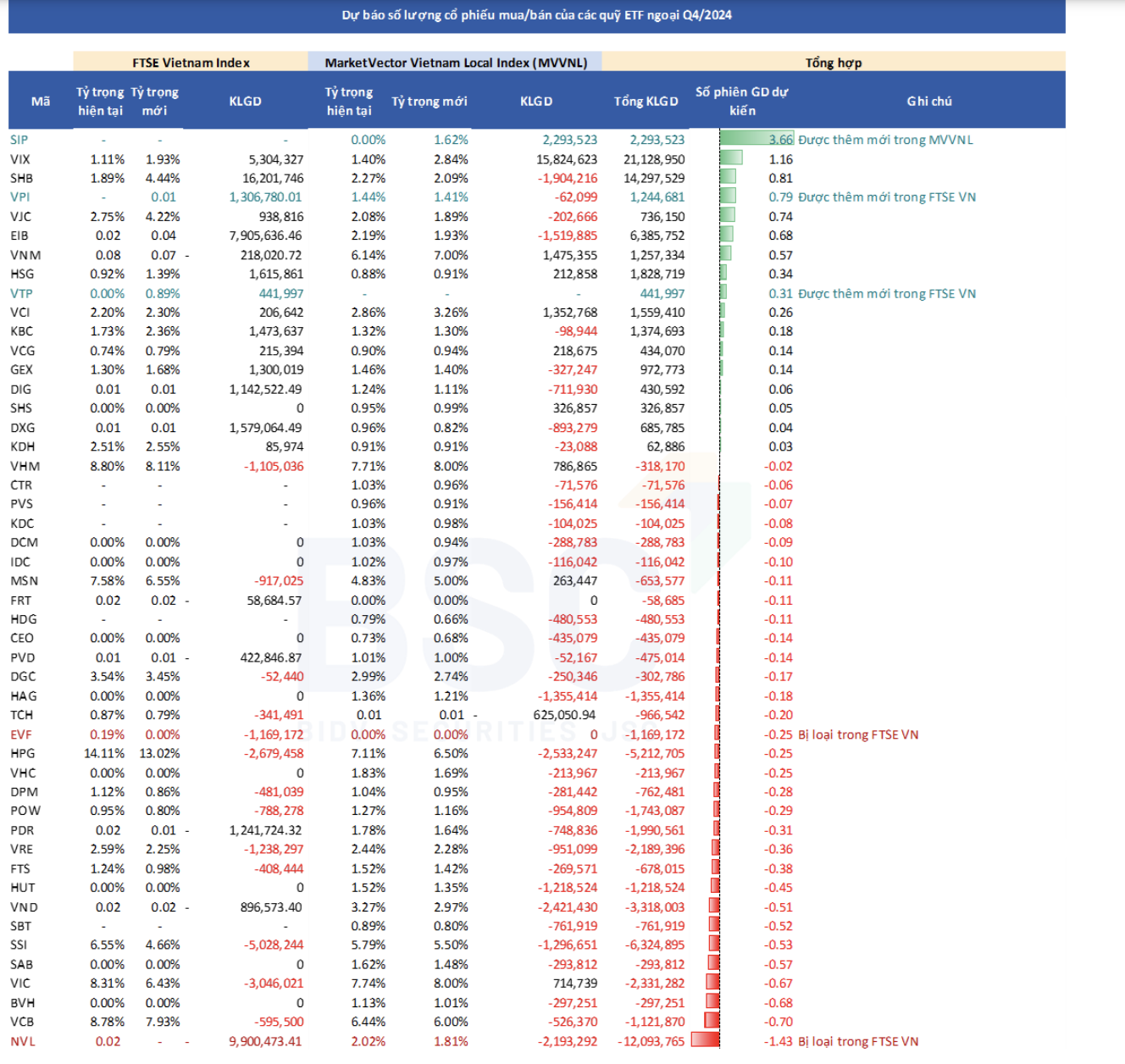Select the VCB ticker in the Mã column
The width and height of the screenshot is (1125, 1064).
(22, 1022)
